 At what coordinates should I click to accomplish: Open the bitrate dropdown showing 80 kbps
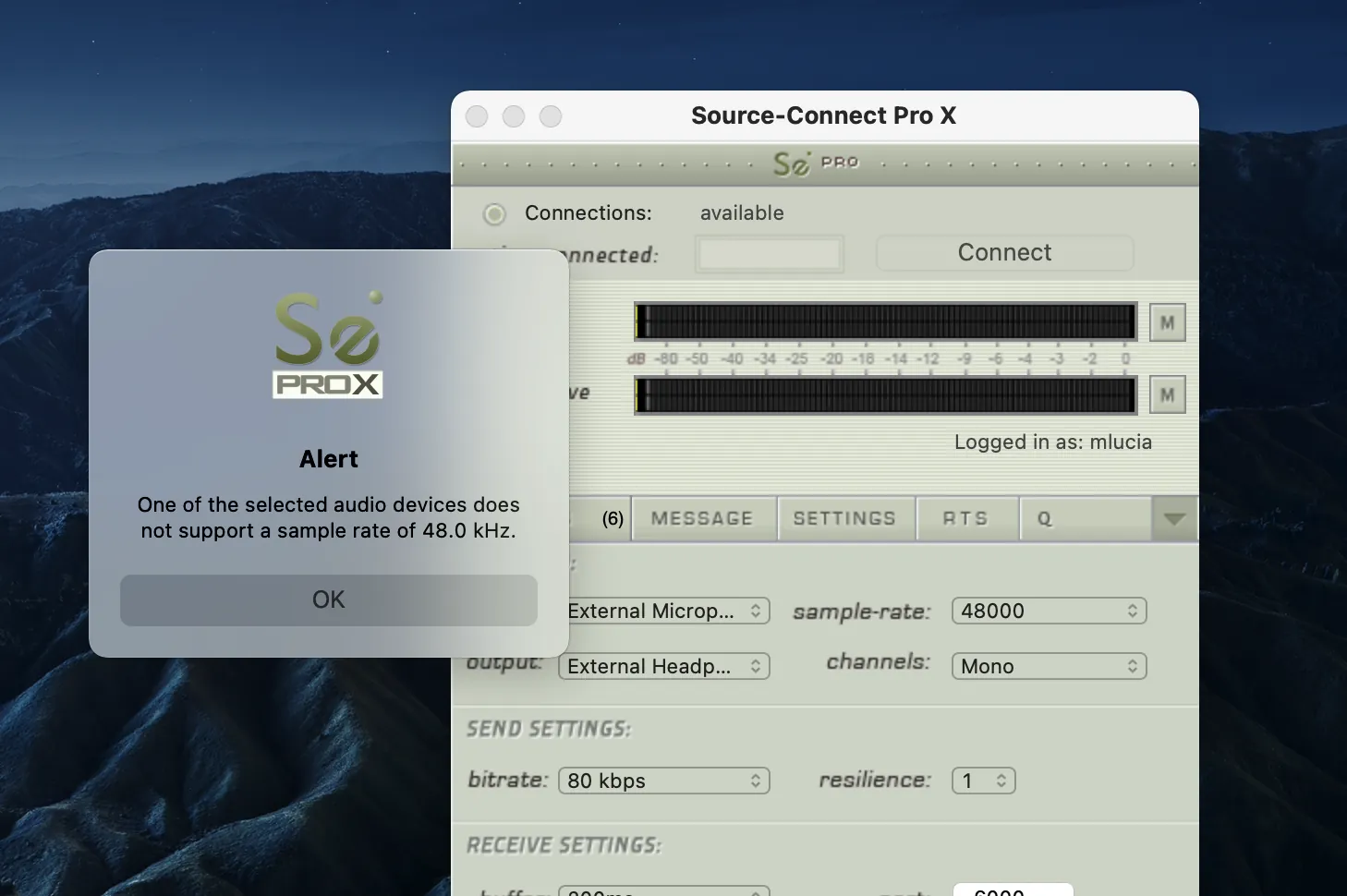click(x=664, y=781)
